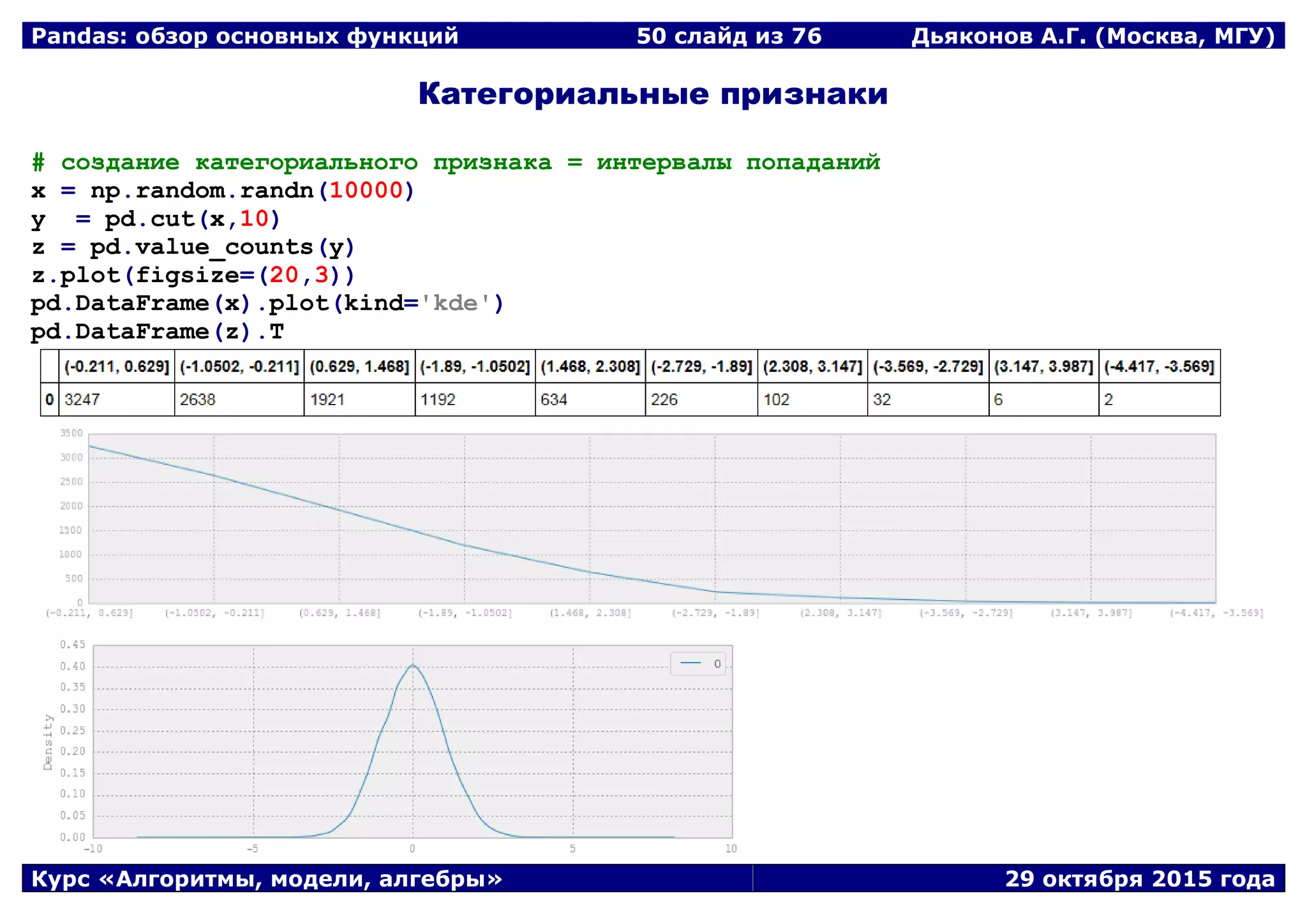Click table cell value 2638
The image size is (1307, 924).
(197, 399)
